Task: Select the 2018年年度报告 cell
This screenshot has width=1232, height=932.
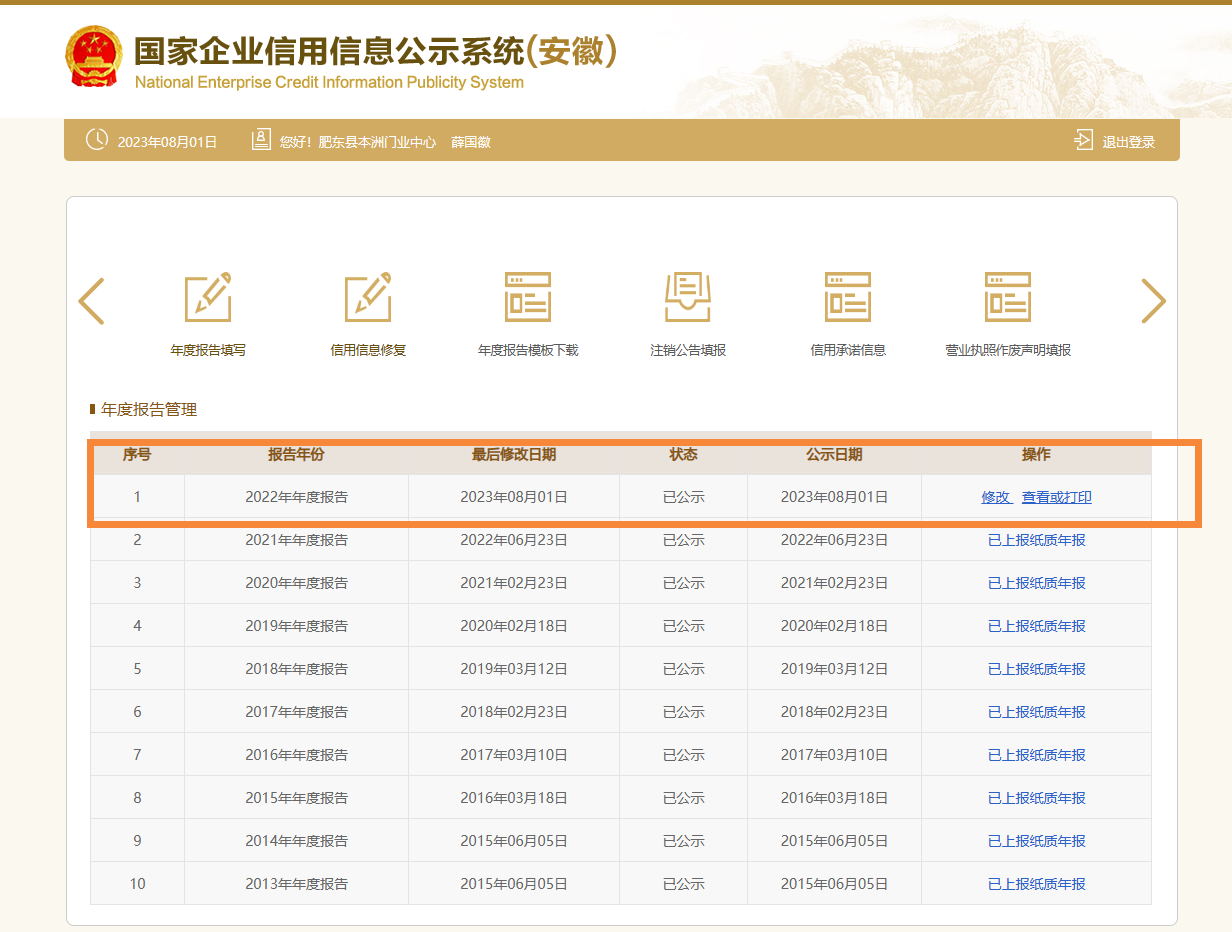Action: pos(296,669)
